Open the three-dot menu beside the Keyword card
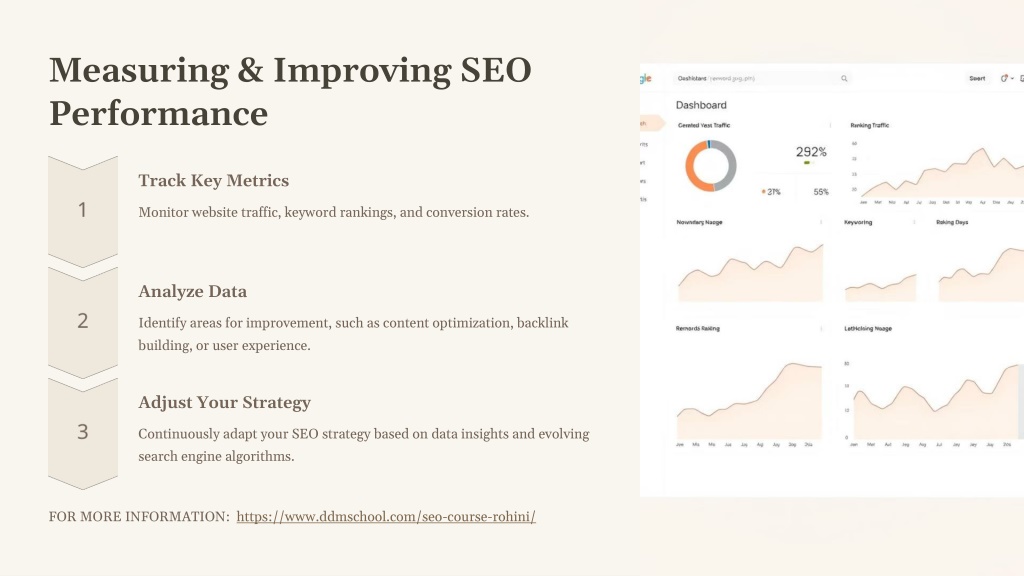The image size is (1024, 576). coord(914,222)
